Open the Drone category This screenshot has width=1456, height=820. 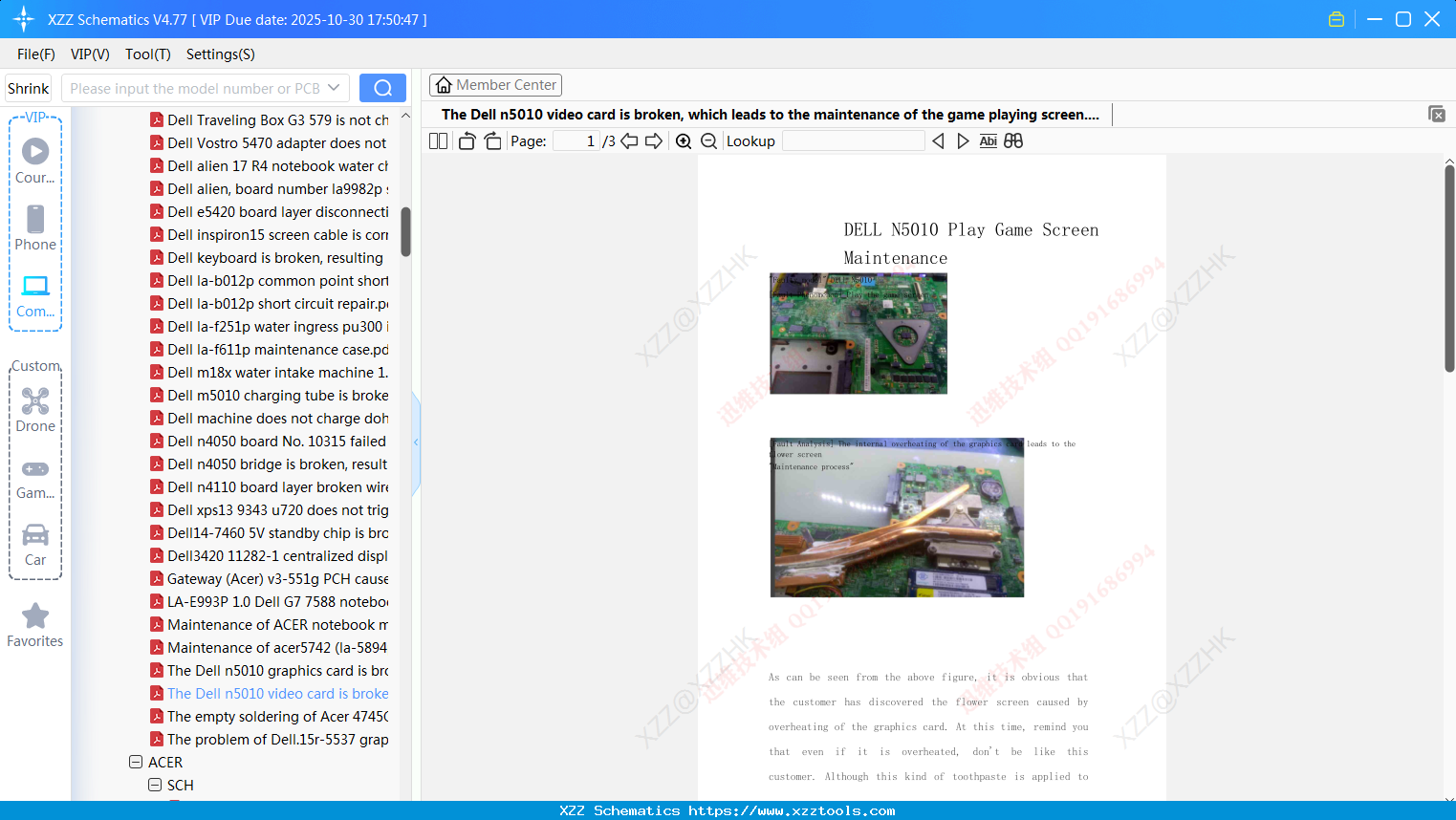[35, 410]
